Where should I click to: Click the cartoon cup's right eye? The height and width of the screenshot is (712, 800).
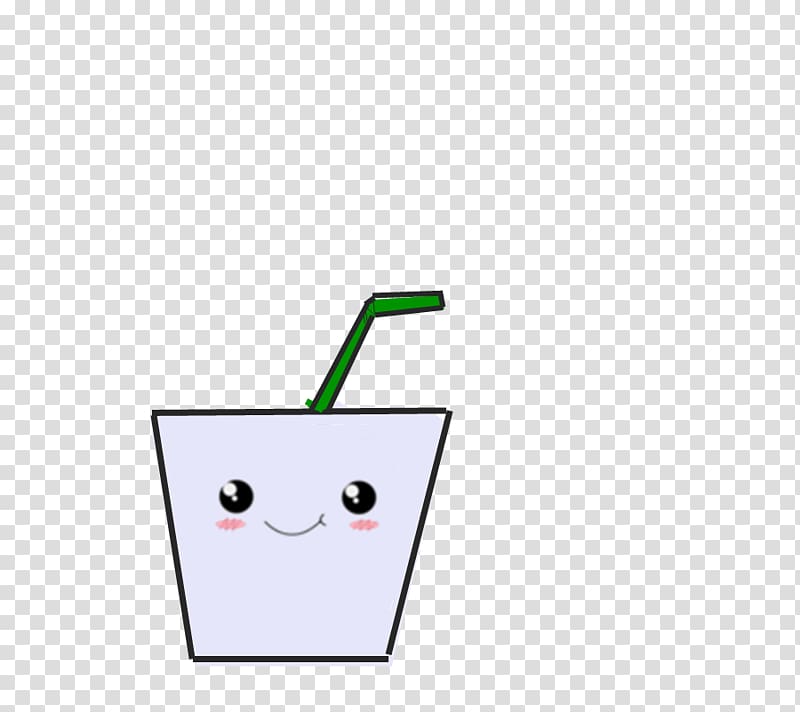tap(358, 496)
